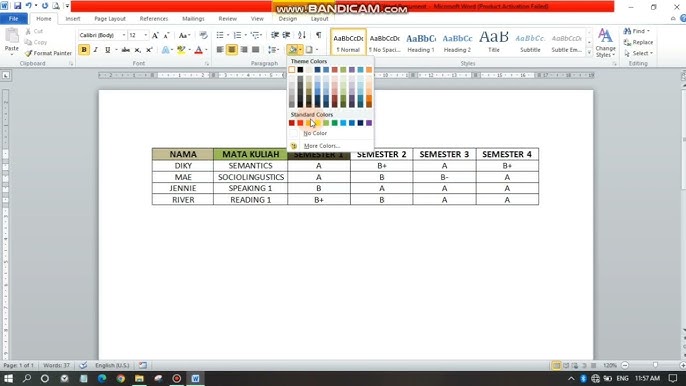The height and width of the screenshot is (386, 686).
Task: Apply the Title style
Action: 494,42
